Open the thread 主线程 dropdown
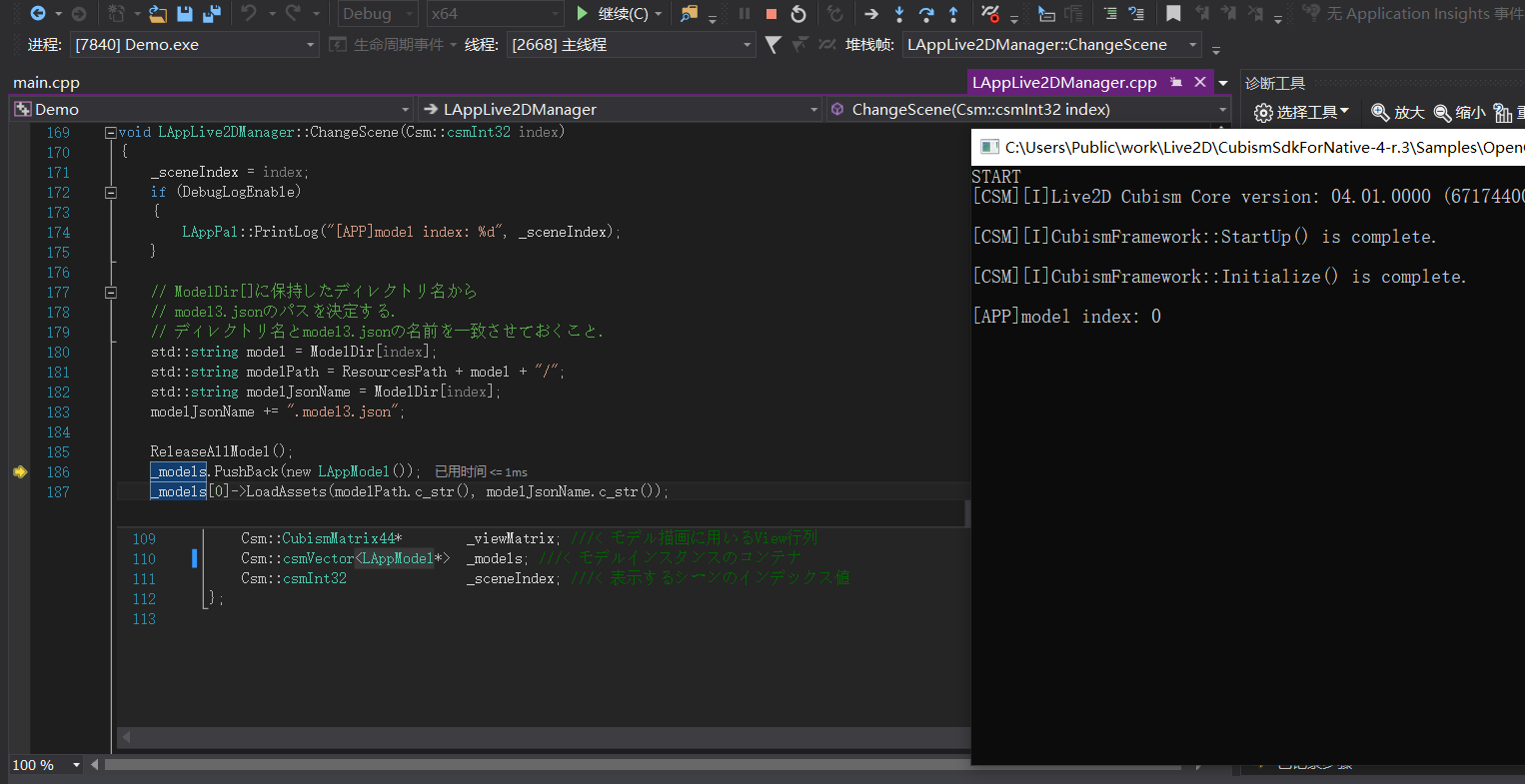 coord(747,45)
